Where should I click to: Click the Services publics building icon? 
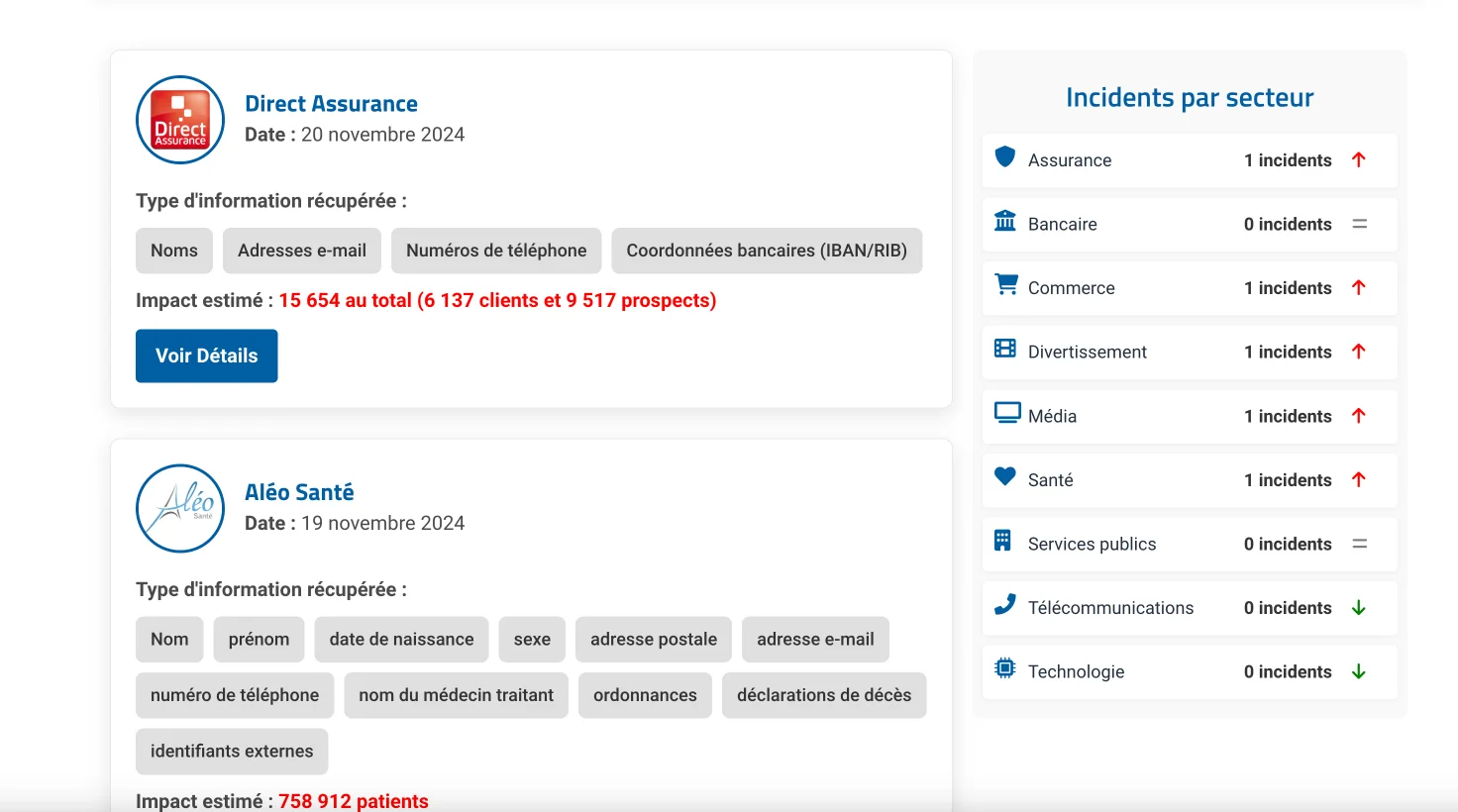coord(1002,541)
